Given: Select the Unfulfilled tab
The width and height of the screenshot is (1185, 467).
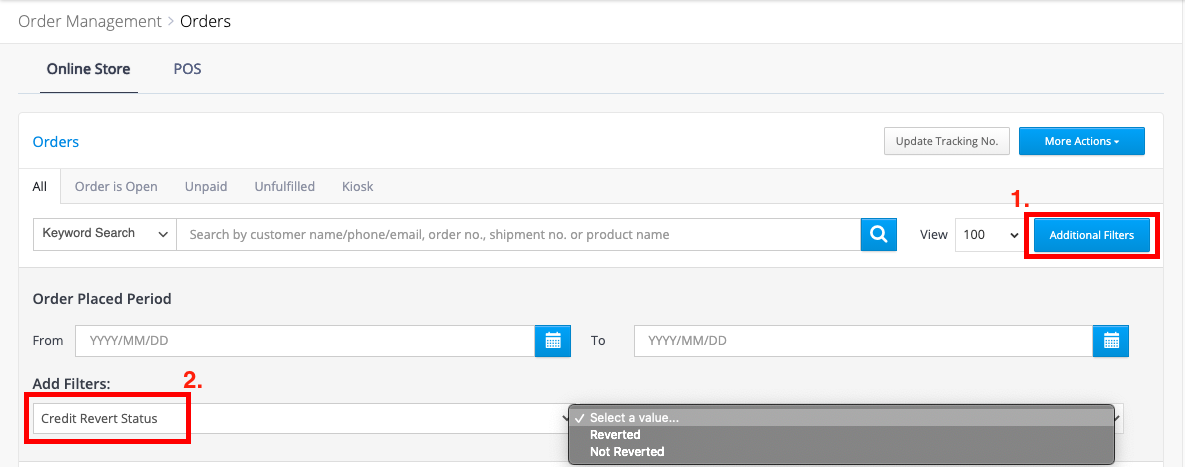Looking at the screenshot, I should [285, 186].
